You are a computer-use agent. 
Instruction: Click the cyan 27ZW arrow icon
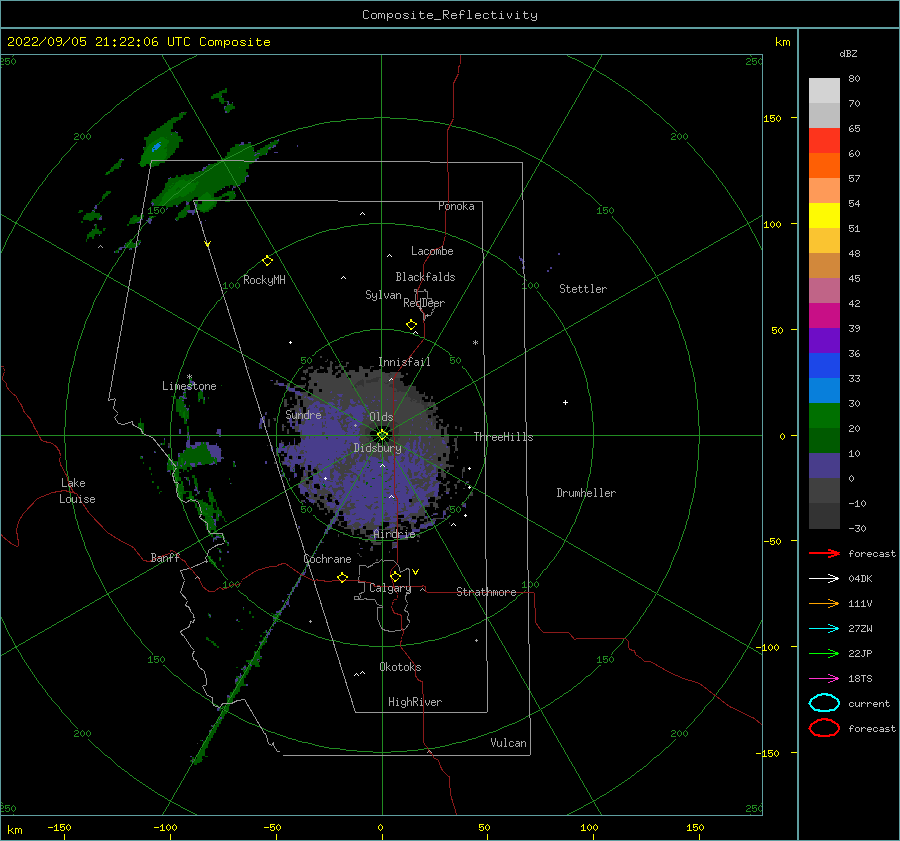[824, 629]
